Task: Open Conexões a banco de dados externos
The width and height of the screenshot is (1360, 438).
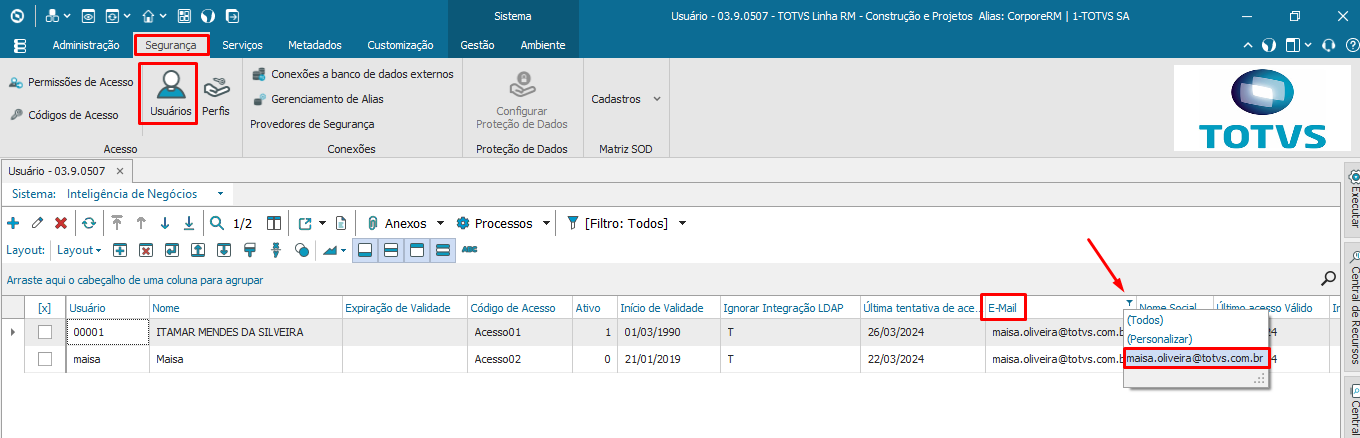Action: (x=353, y=74)
